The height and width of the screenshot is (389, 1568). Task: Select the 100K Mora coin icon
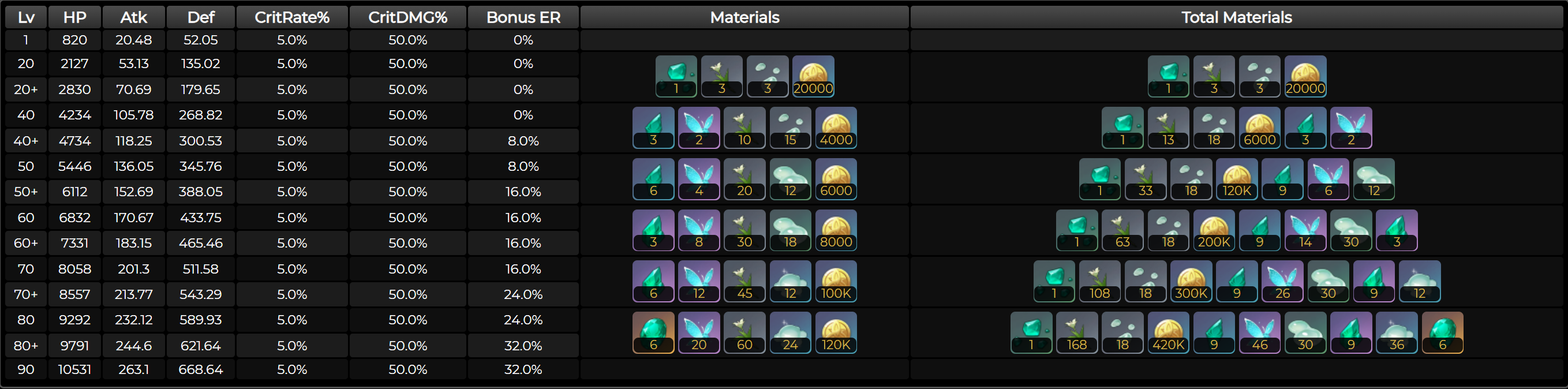[x=836, y=281]
